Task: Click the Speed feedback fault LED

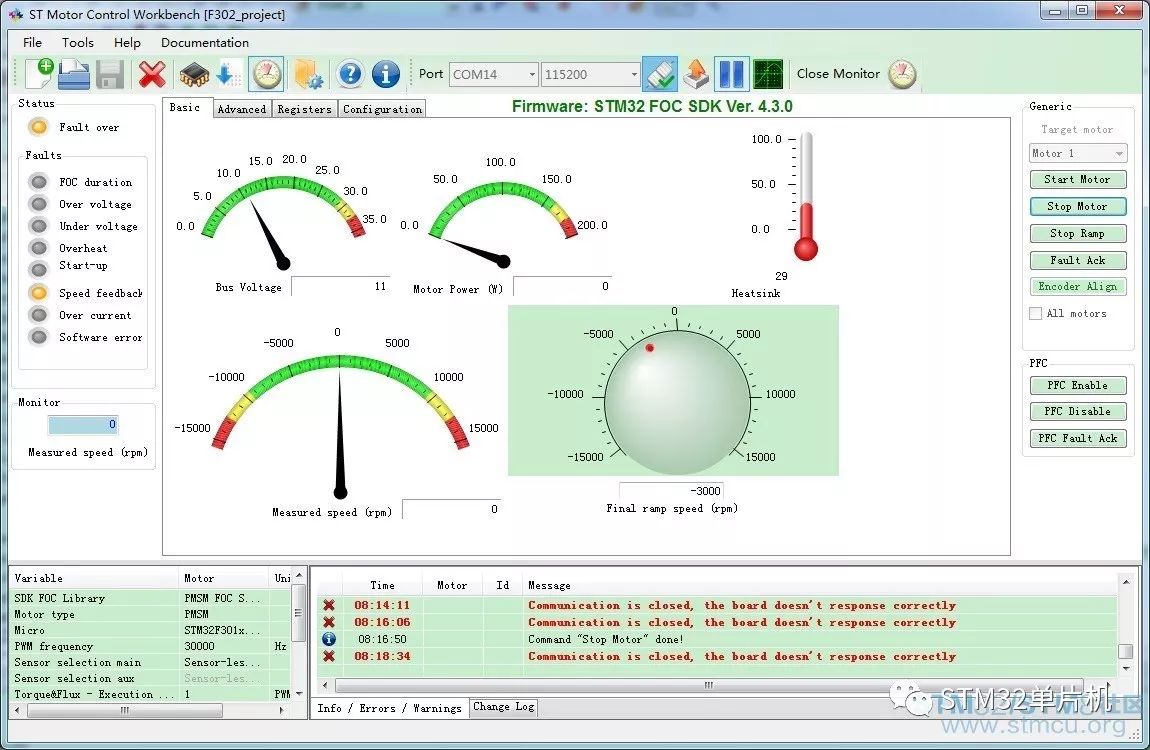Action: coord(38,293)
